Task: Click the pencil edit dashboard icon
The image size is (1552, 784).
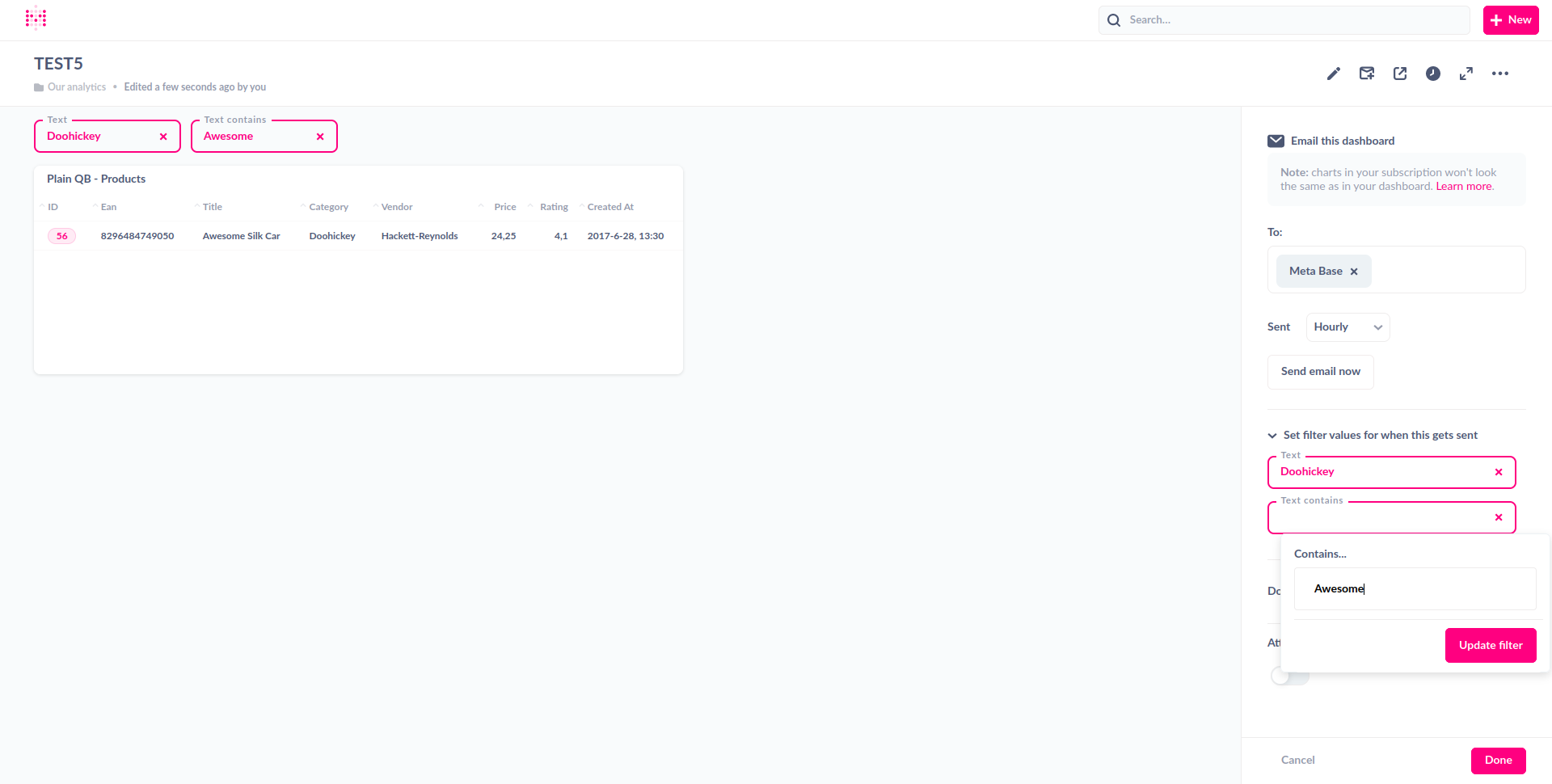Action: pos(1334,74)
